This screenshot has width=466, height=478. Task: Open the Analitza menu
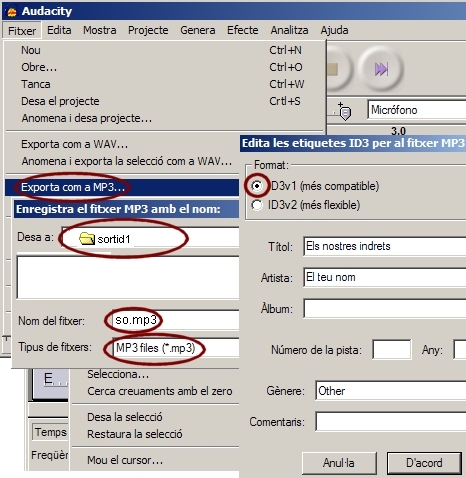click(289, 30)
